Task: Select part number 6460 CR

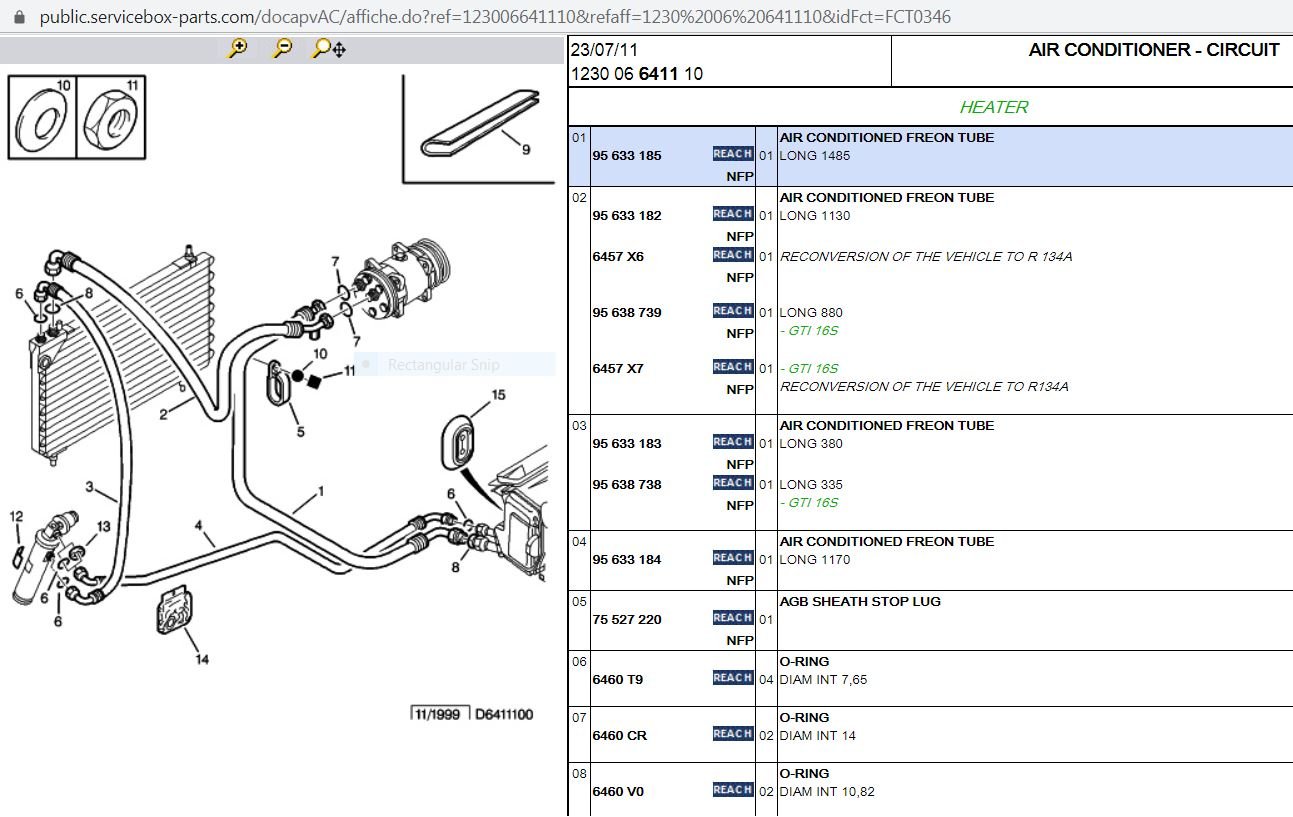Action: pos(620,736)
